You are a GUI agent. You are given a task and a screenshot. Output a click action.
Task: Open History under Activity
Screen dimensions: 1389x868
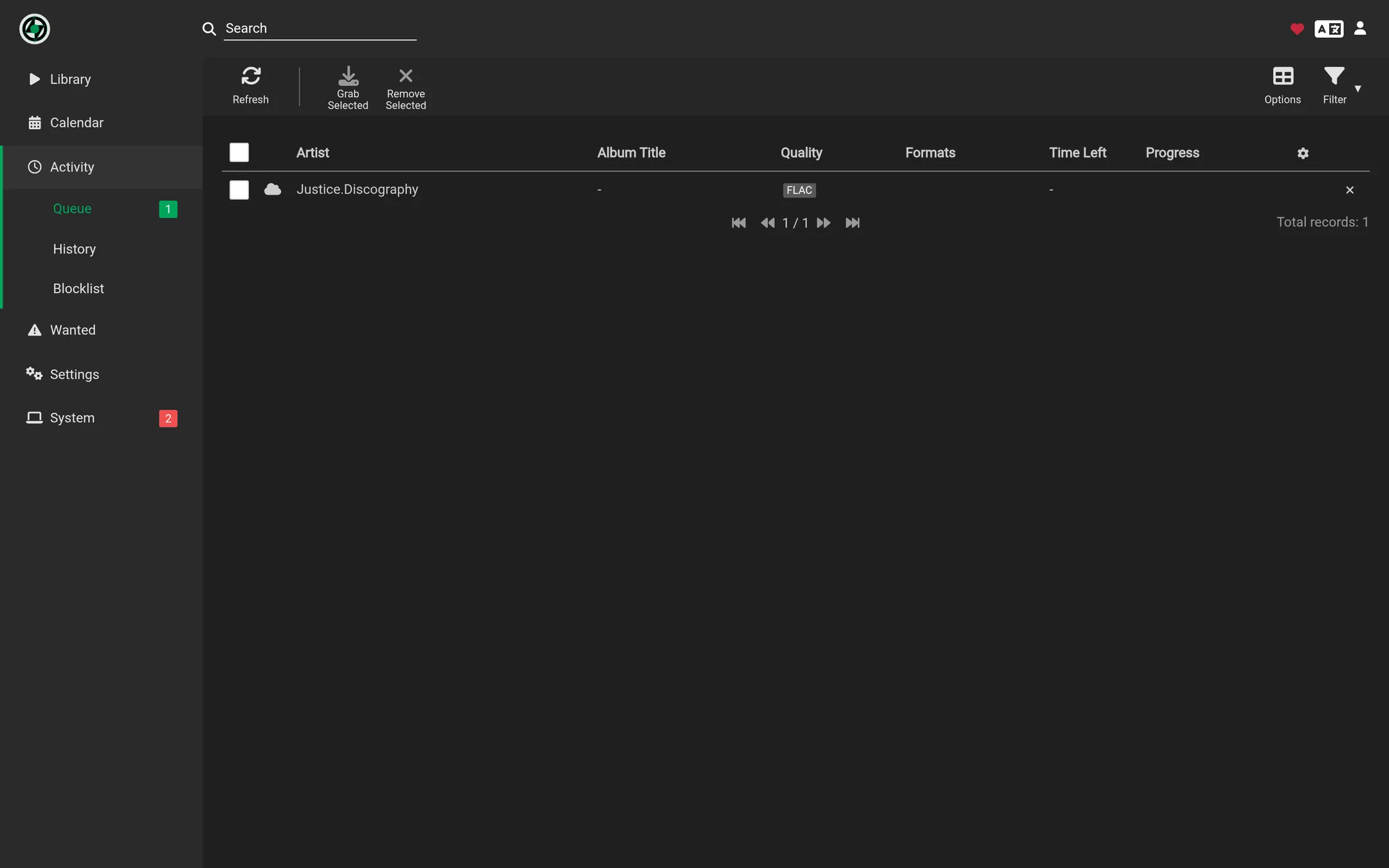click(102, 249)
